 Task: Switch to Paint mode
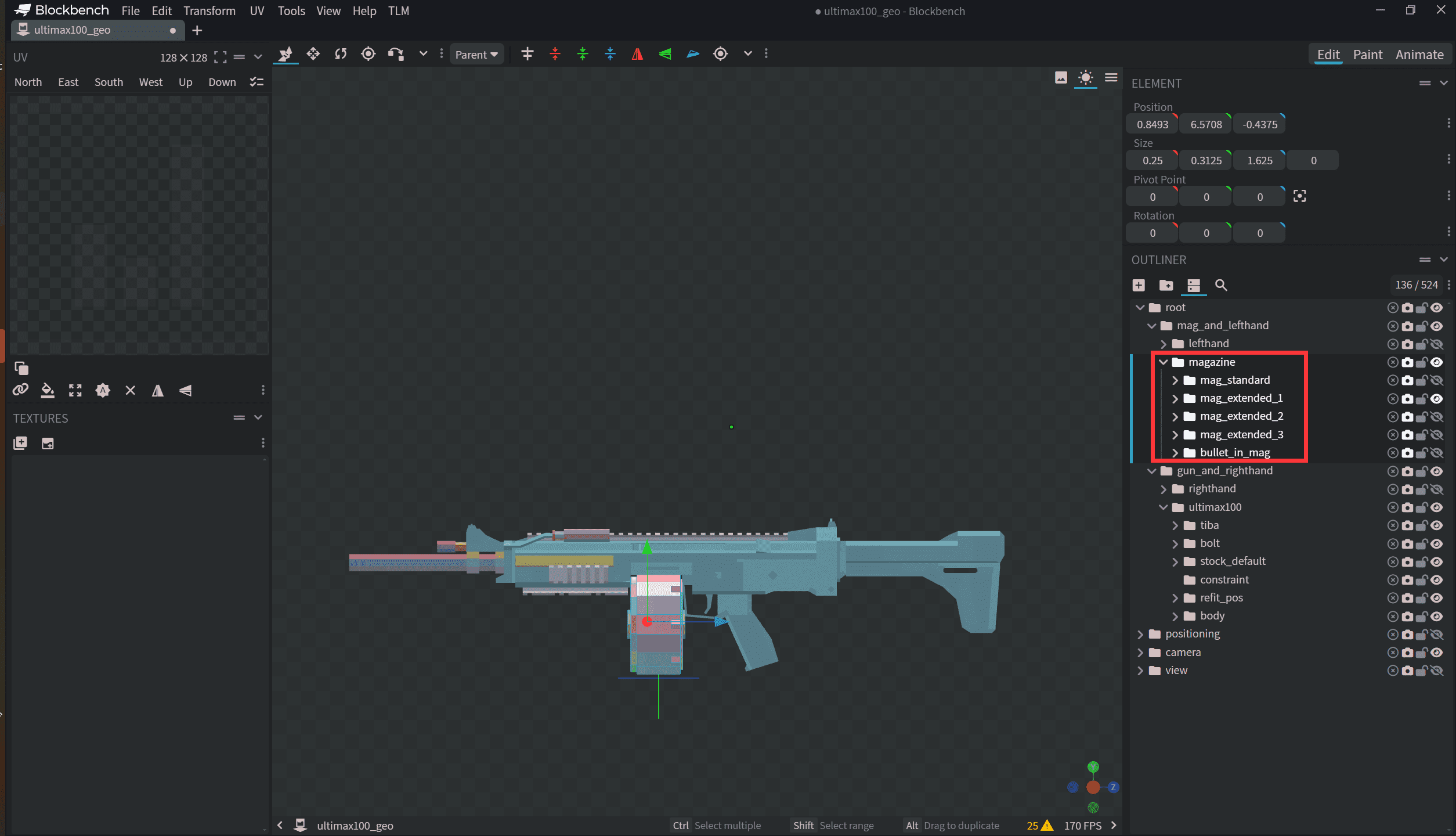click(1368, 55)
